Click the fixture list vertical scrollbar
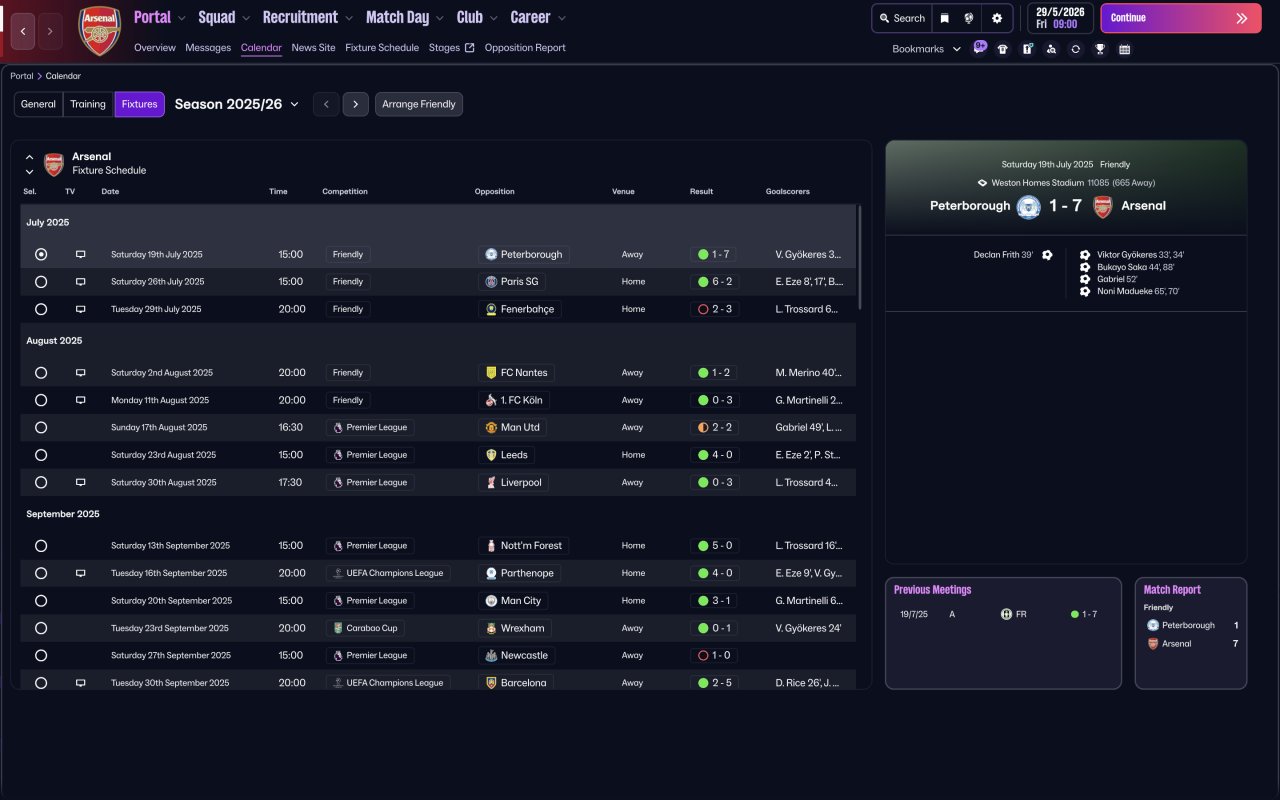This screenshot has height=800, width=1280. [x=859, y=257]
